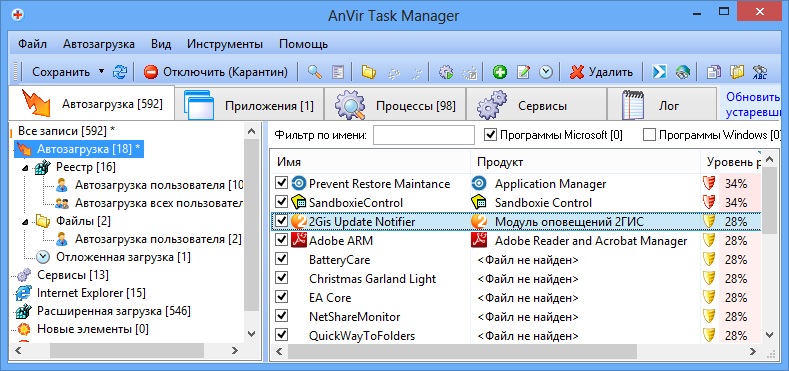Uncheck the SandboxieControl entry checkbox
Image resolution: width=789 pixels, height=371 pixels.
click(x=282, y=202)
